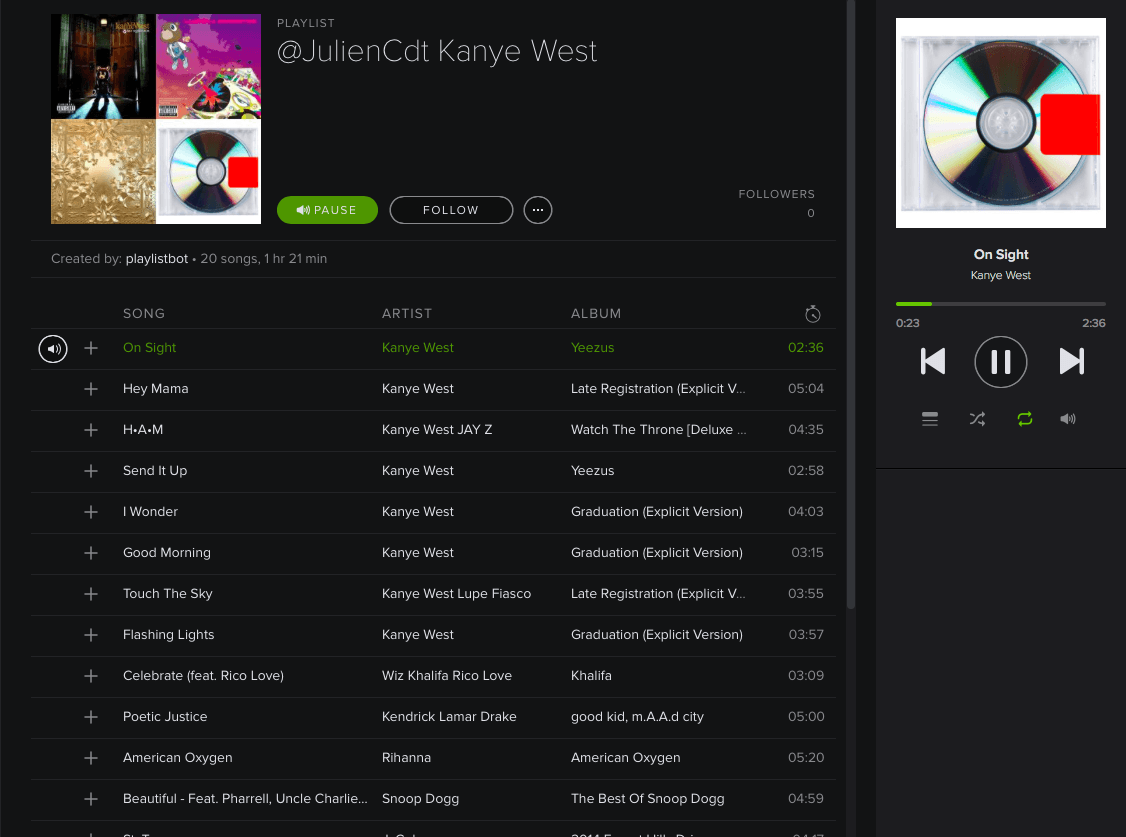1126x837 pixels.
Task: Open the On Sight title in player panel
Action: (1000, 255)
